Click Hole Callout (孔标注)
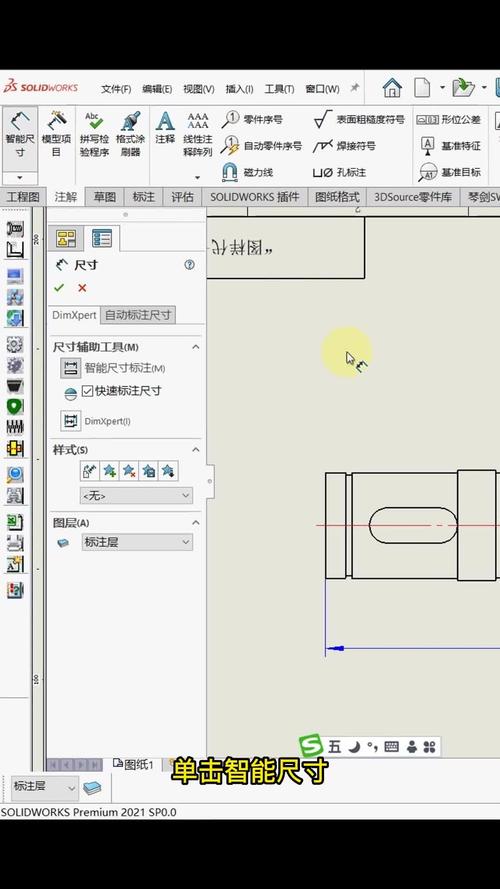The image size is (500, 889). tap(340, 172)
